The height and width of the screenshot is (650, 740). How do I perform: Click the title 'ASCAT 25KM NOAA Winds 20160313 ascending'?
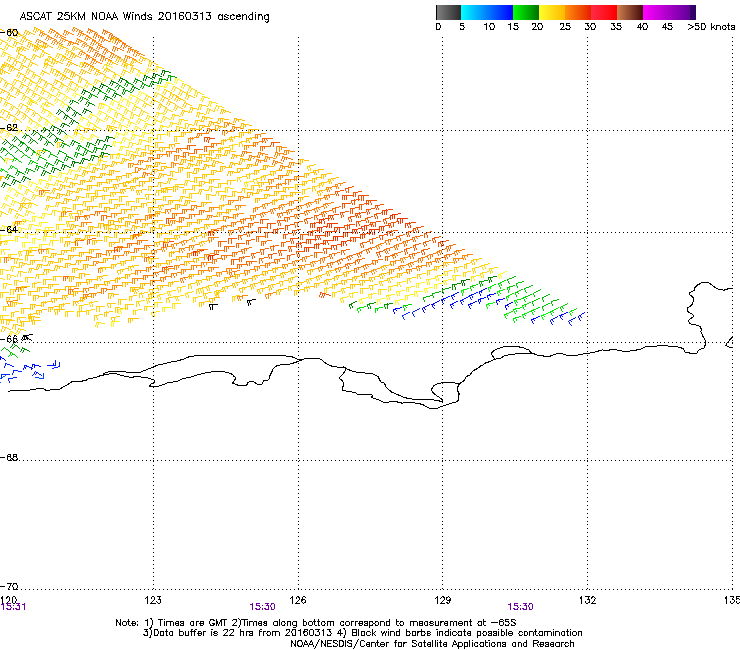144,17
